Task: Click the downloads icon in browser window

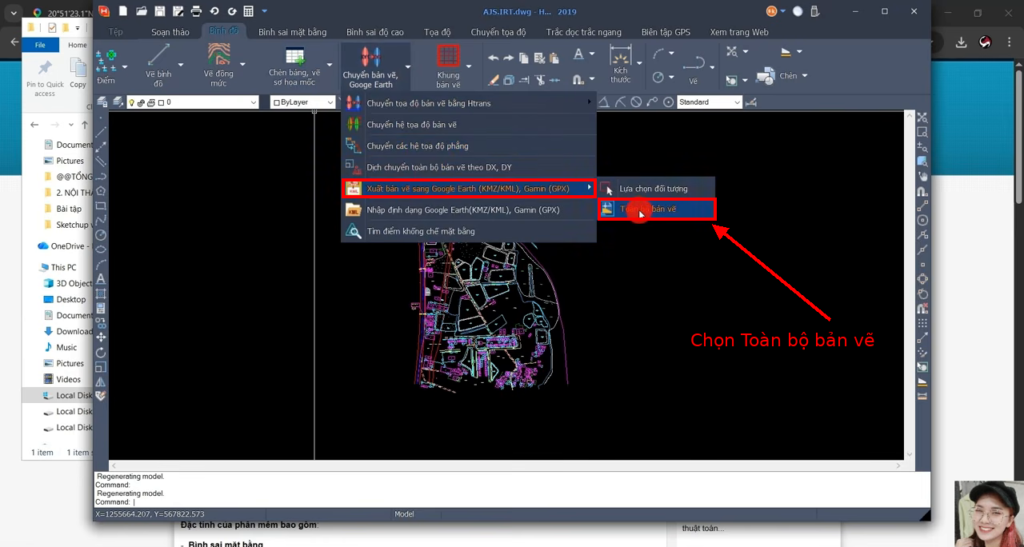Action: click(961, 42)
